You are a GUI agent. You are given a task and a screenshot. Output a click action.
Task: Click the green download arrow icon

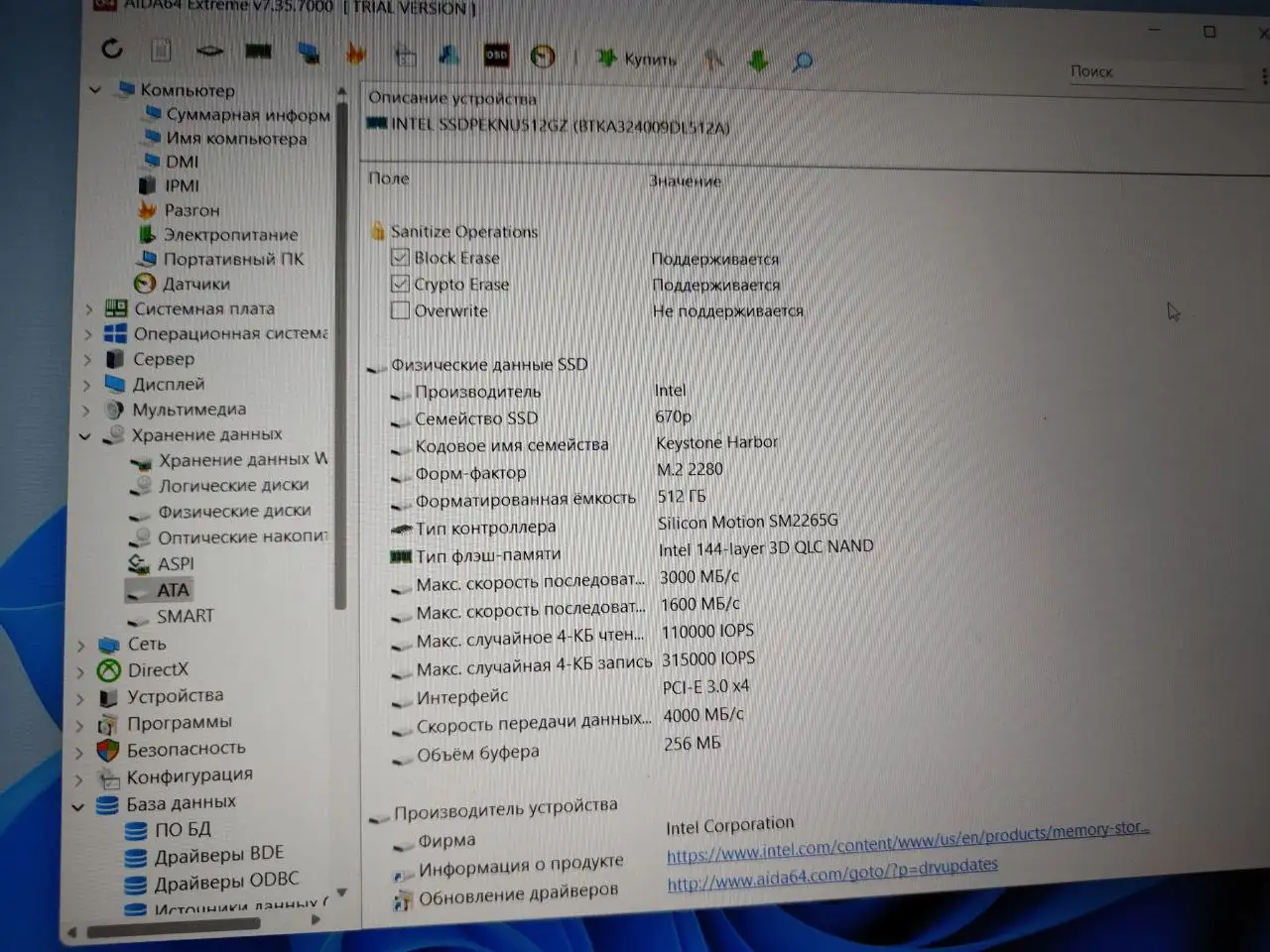[758, 61]
